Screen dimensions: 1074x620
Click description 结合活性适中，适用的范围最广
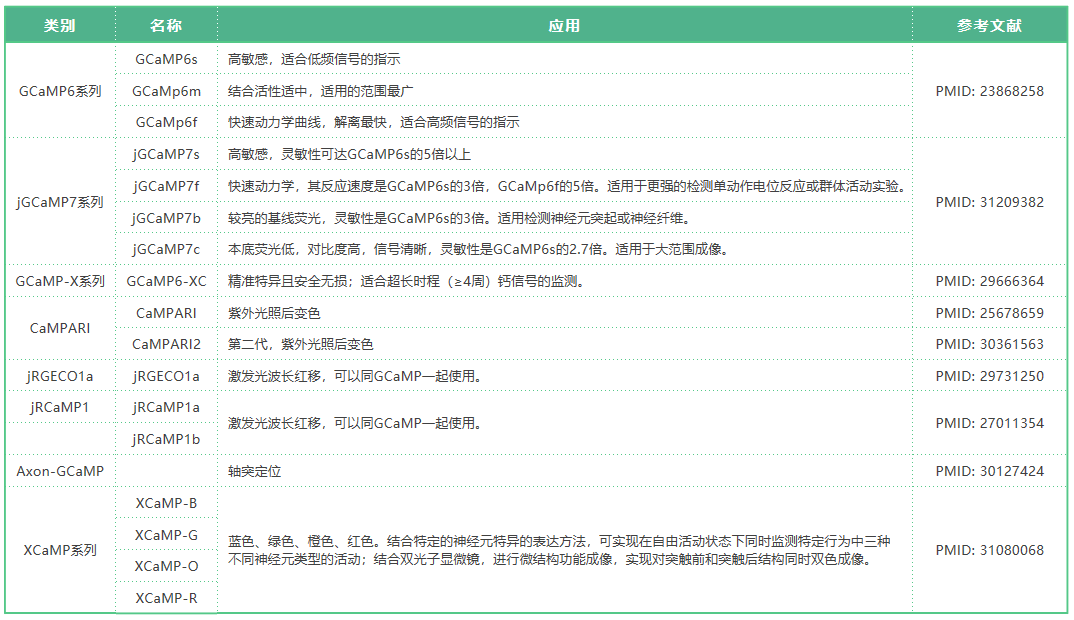(x=321, y=91)
